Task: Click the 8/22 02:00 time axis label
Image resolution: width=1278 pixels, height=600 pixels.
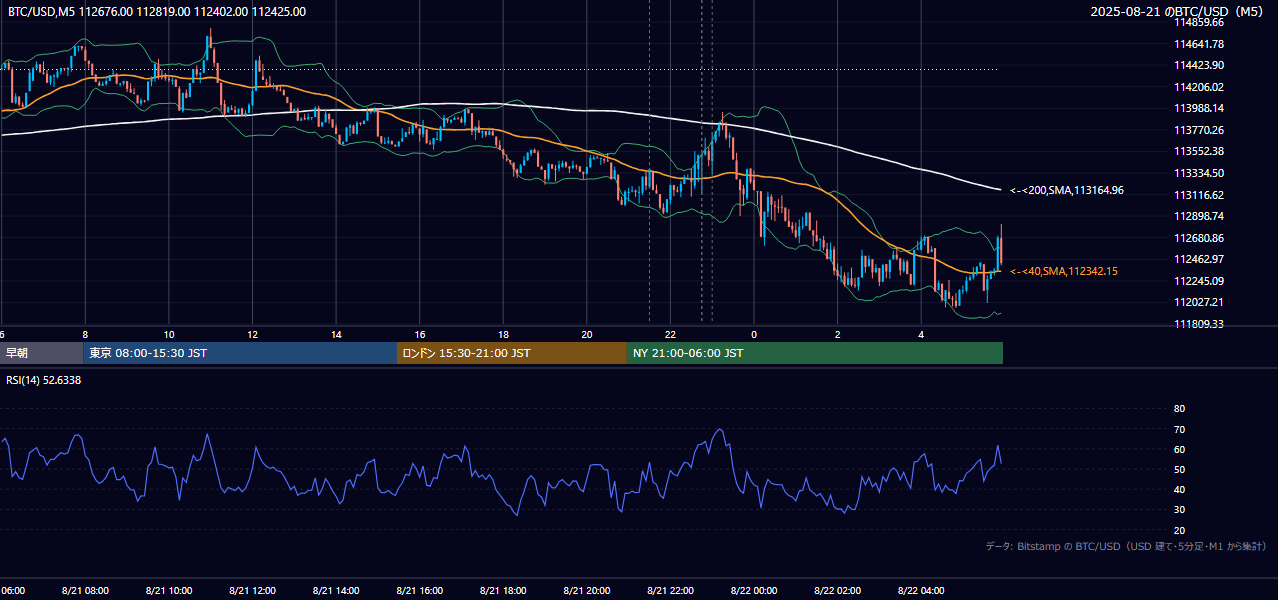Action: coord(838,590)
